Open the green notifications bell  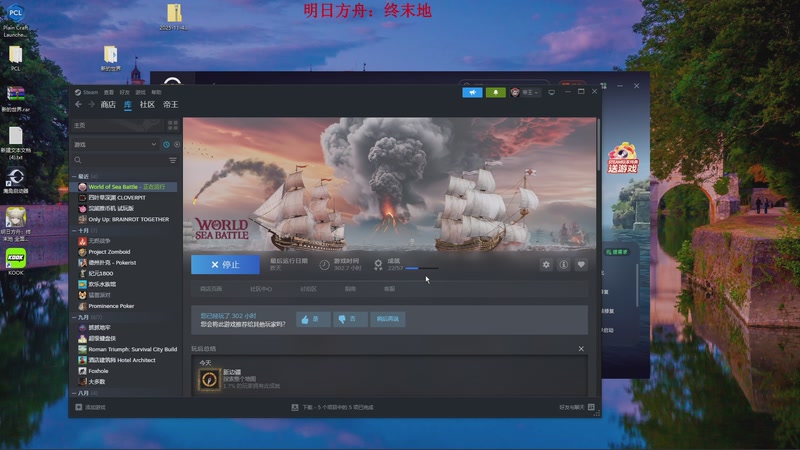495,92
